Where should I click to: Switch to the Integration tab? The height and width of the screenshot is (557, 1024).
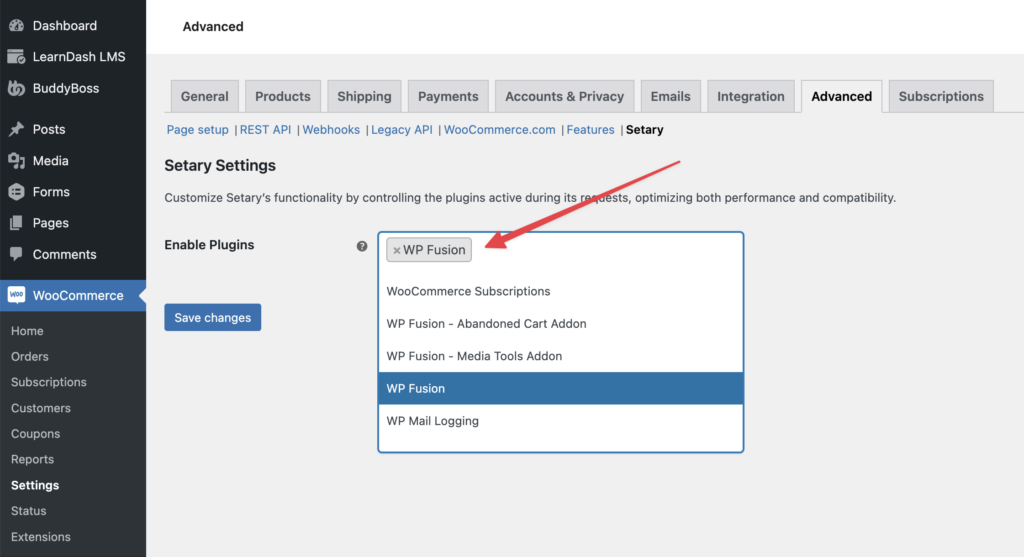(x=751, y=96)
